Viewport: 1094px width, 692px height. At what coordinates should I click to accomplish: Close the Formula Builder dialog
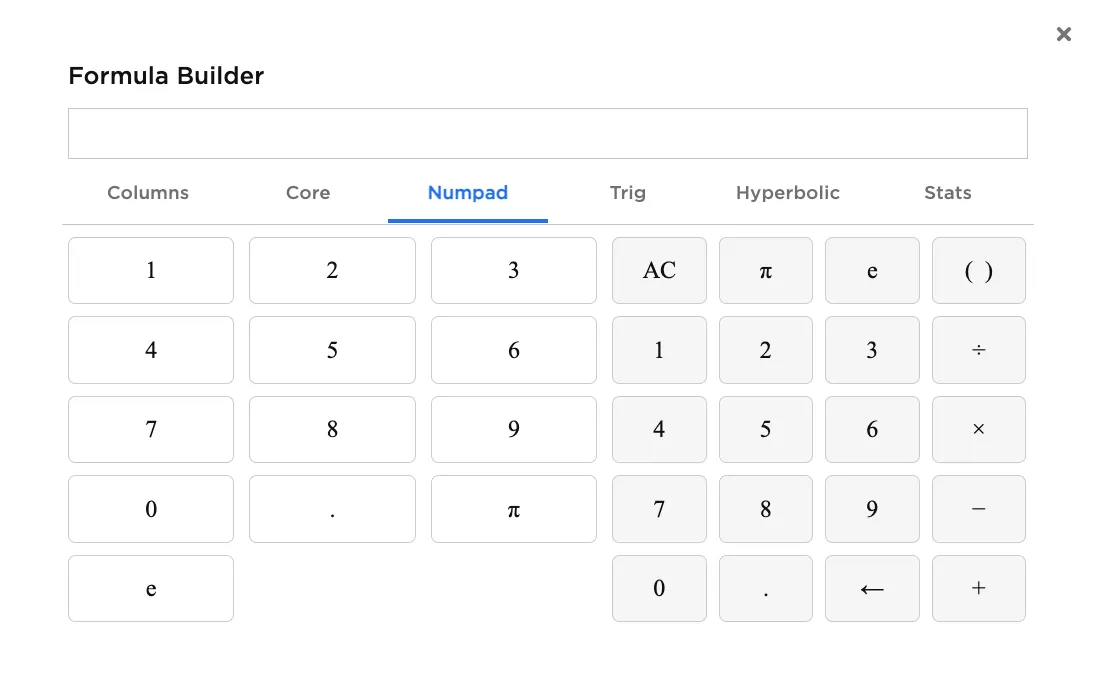click(1064, 33)
